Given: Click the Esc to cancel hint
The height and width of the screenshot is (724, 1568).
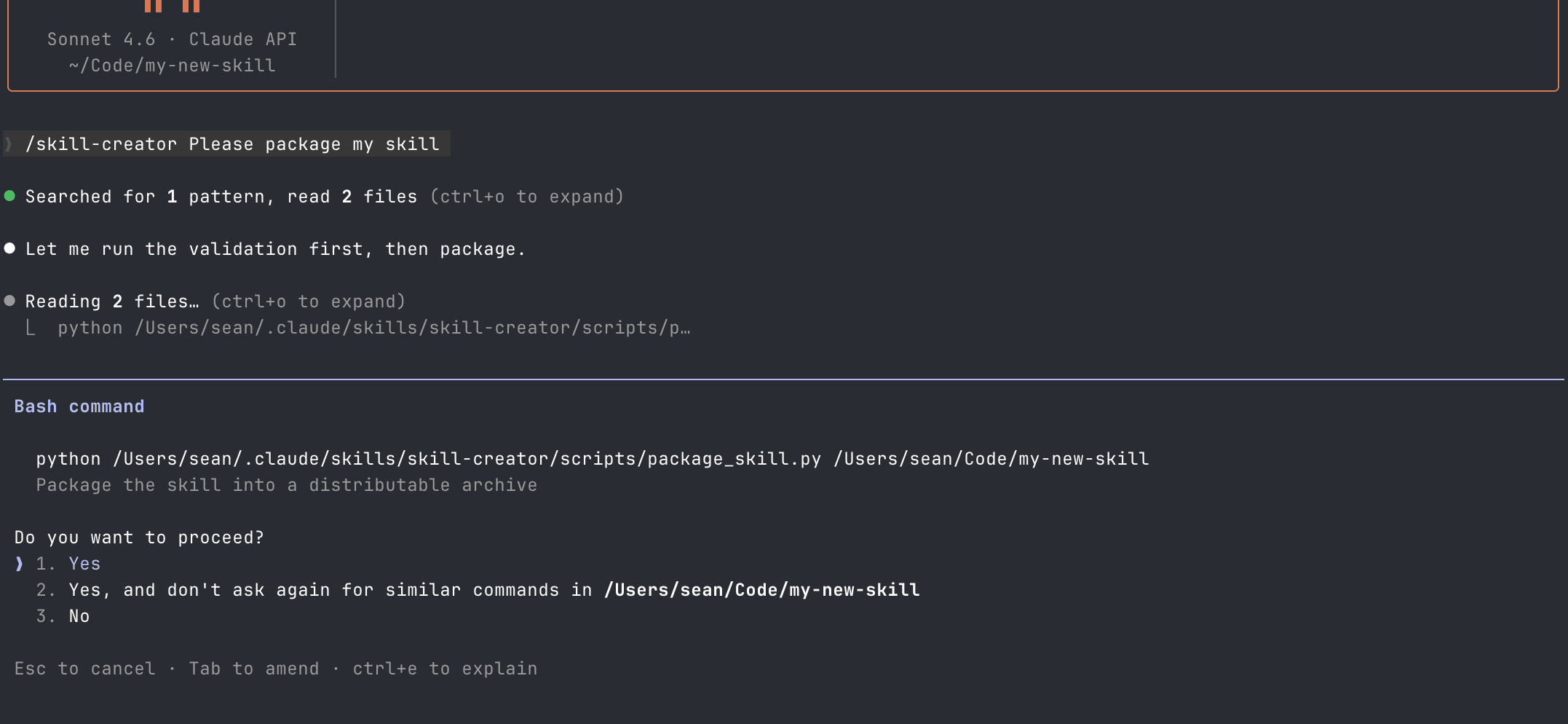Looking at the screenshot, I should point(84,668).
